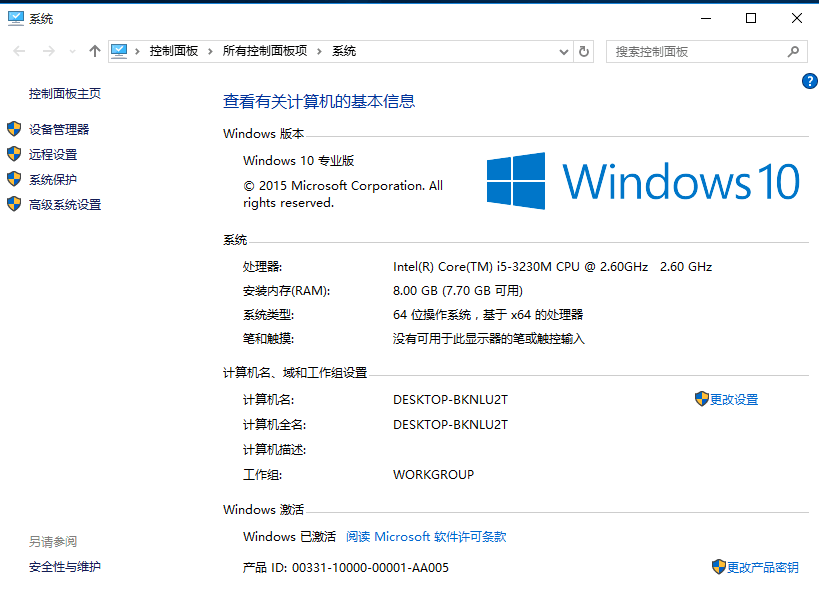Click shield icon beside 远程设置
Screen dimensions: 819x595
coord(14,154)
